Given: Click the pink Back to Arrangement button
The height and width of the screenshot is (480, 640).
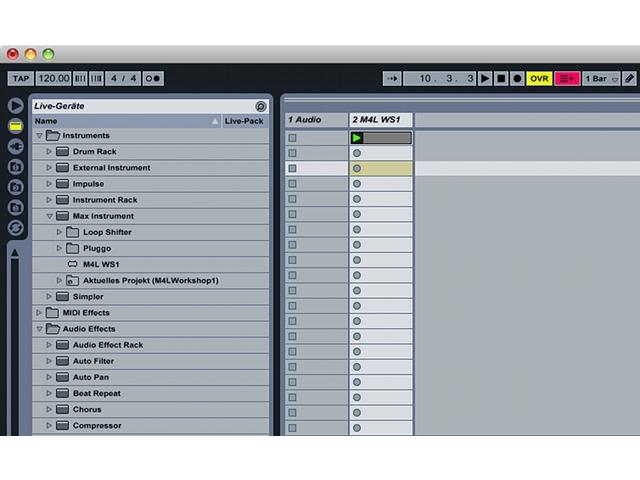Looking at the screenshot, I should pyautogui.click(x=567, y=78).
